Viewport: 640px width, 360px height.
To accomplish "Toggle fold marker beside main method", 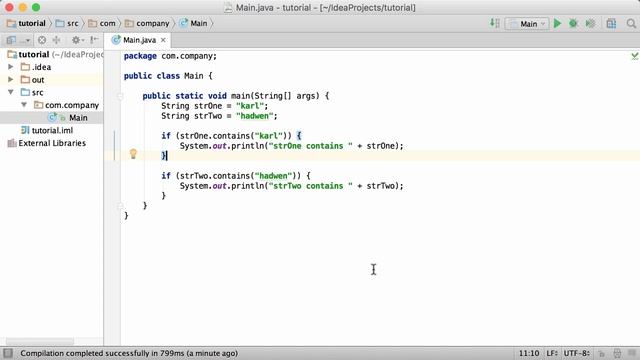I will [120, 96].
